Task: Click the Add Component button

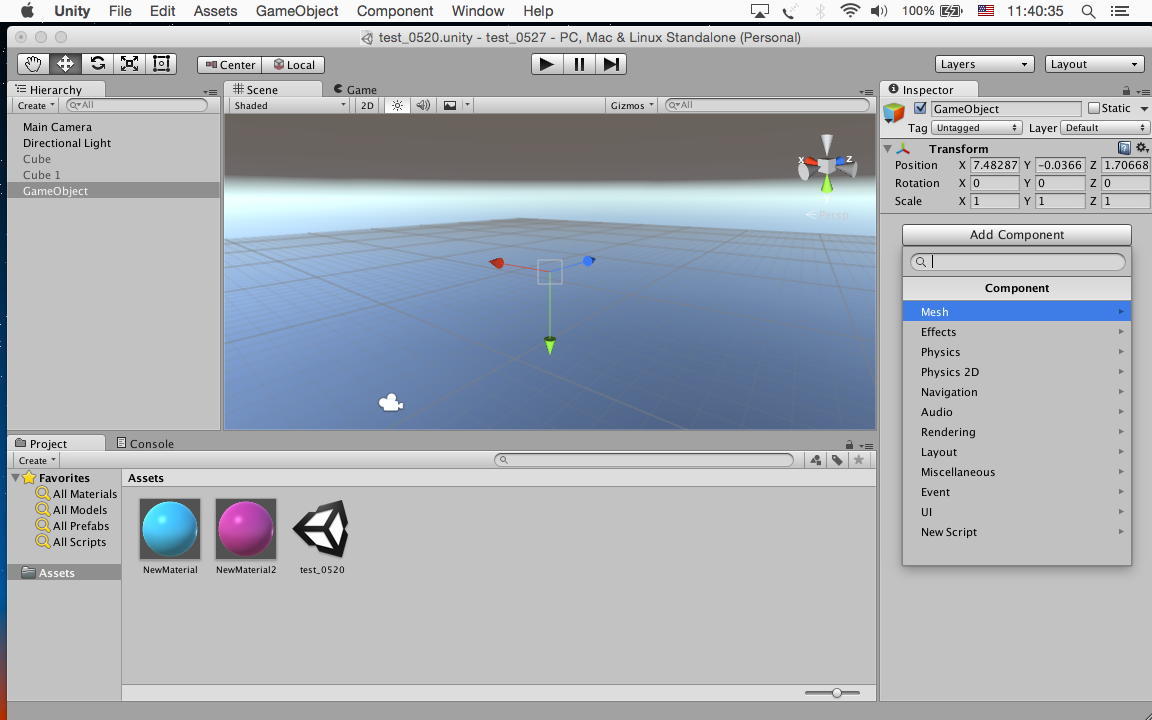Action: tap(1016, 235)
